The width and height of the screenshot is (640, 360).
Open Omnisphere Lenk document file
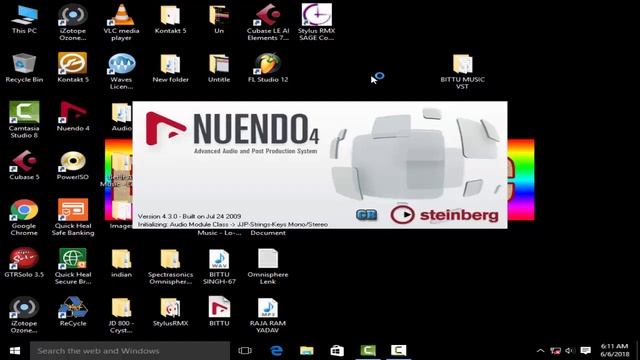268,266
